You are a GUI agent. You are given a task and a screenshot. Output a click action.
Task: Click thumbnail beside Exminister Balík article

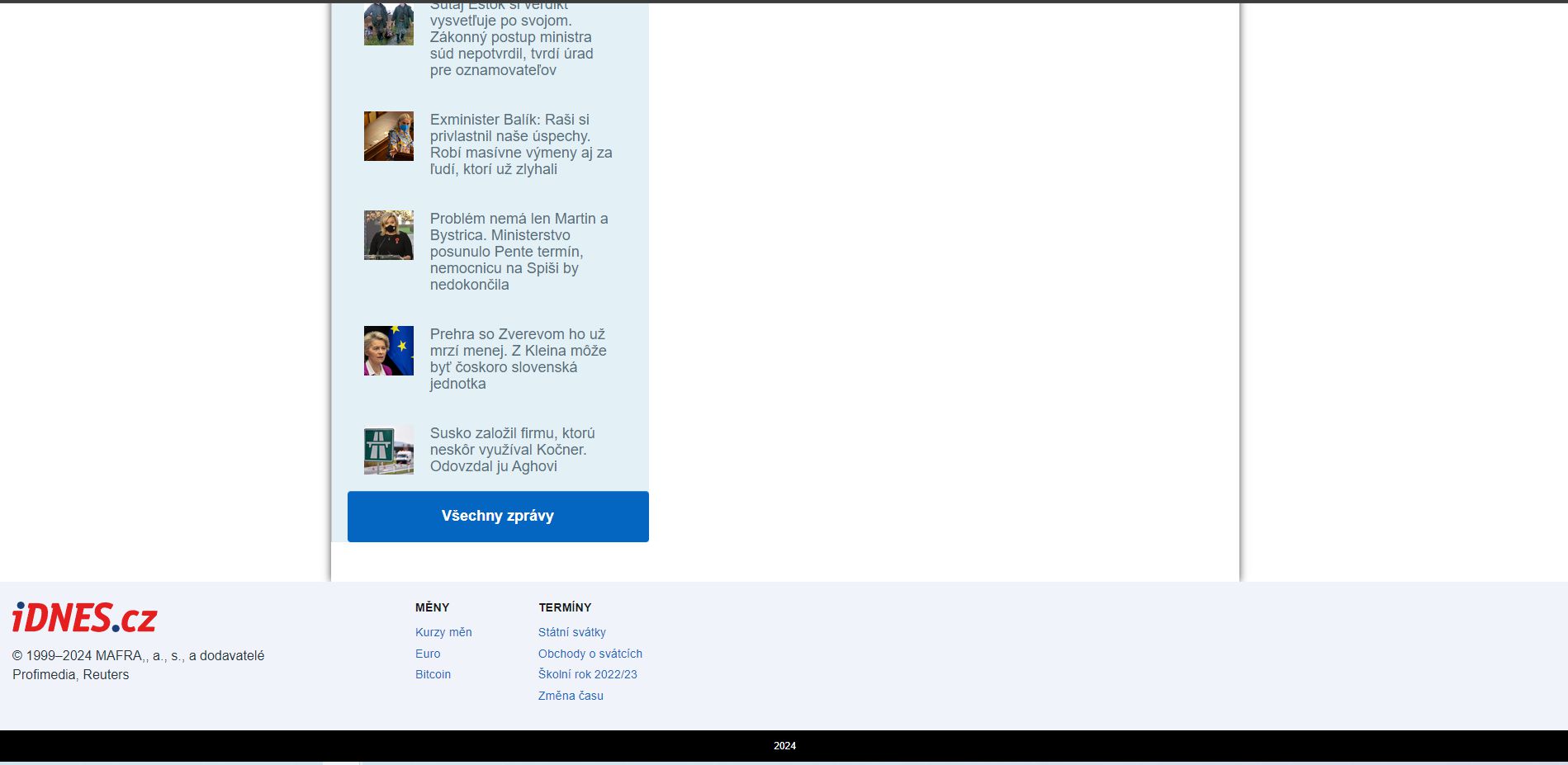click(389, 136)
